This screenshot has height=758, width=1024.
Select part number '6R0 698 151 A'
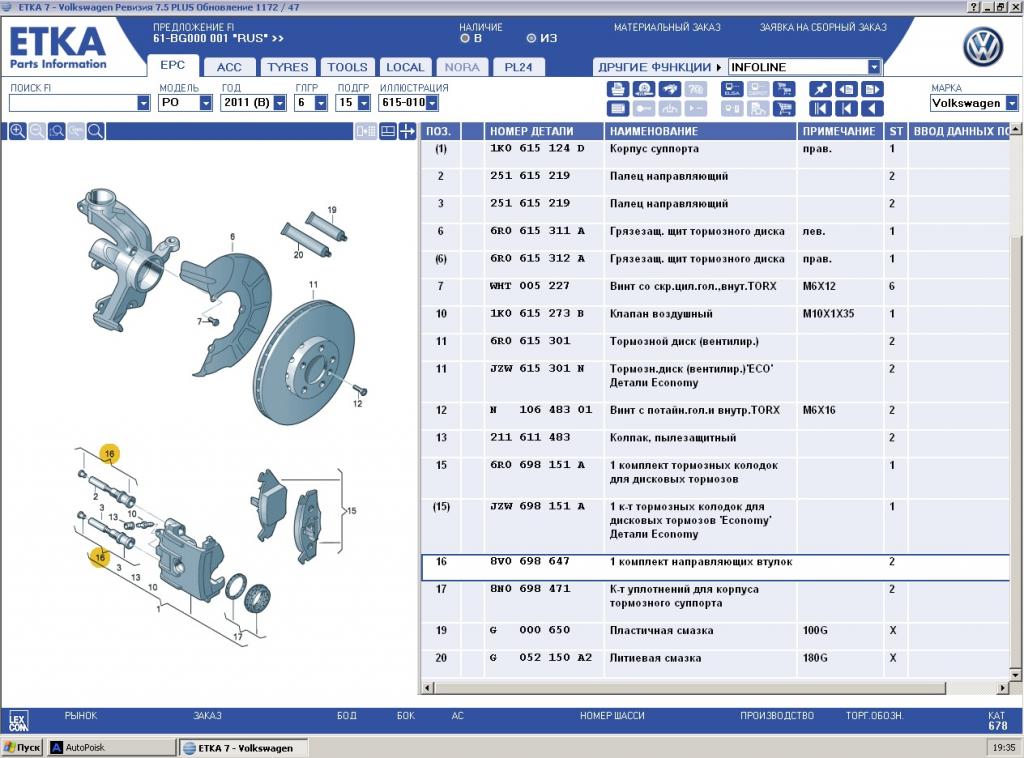537,465
